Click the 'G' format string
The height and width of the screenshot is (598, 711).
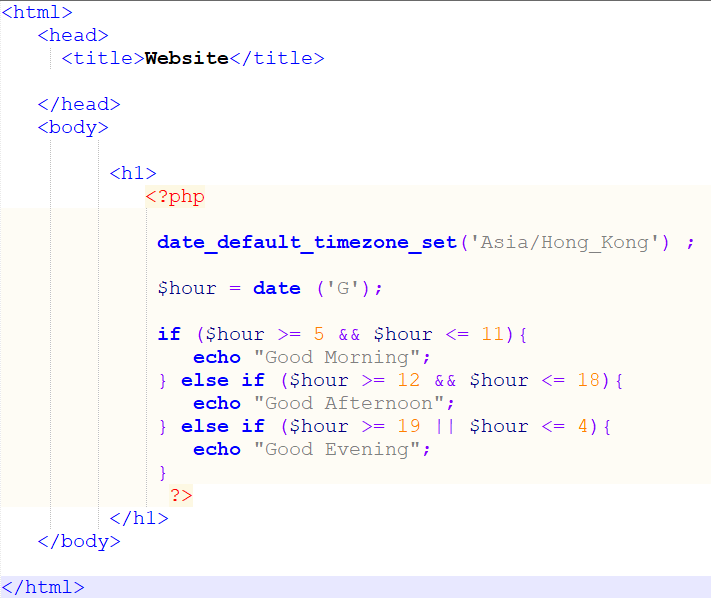pyautogui.click(x=343, y=288)
